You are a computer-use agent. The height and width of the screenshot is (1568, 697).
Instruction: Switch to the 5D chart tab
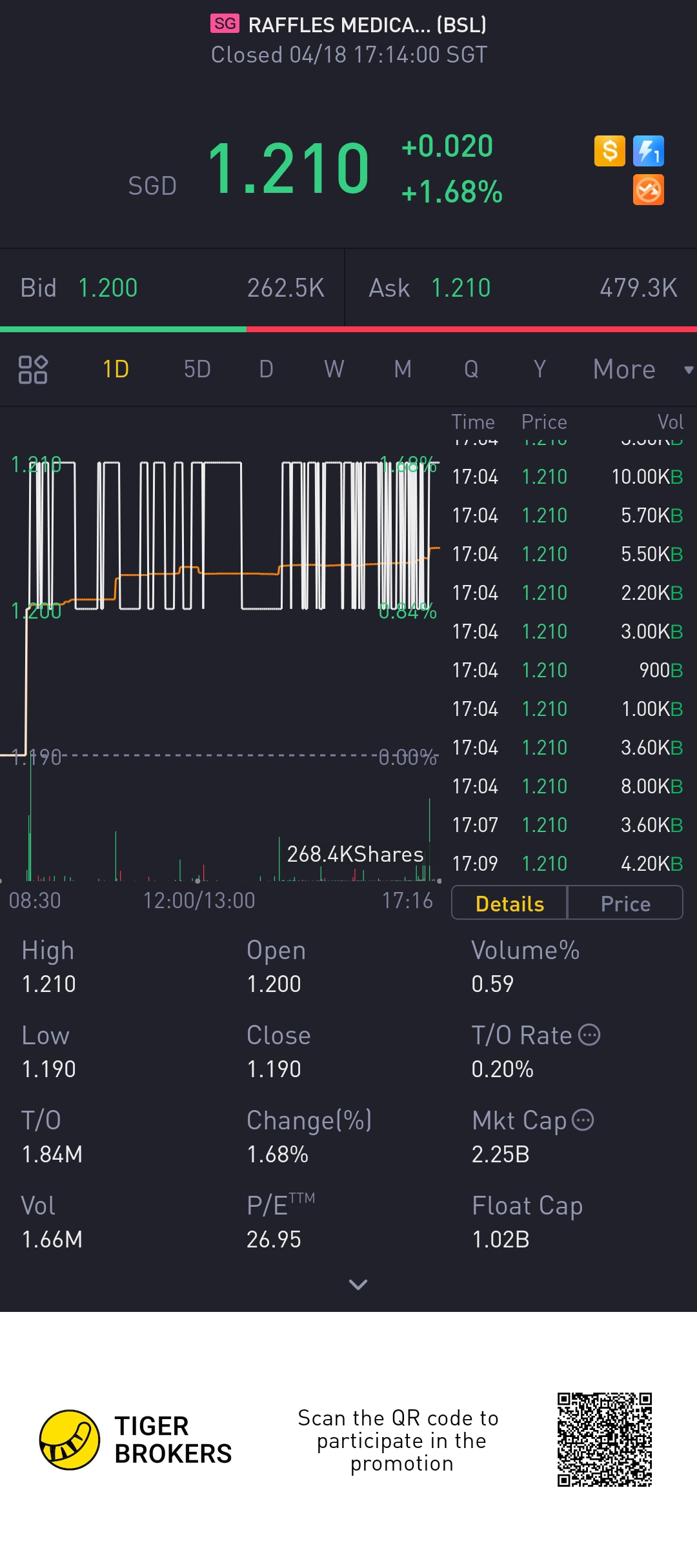(197, 370)
